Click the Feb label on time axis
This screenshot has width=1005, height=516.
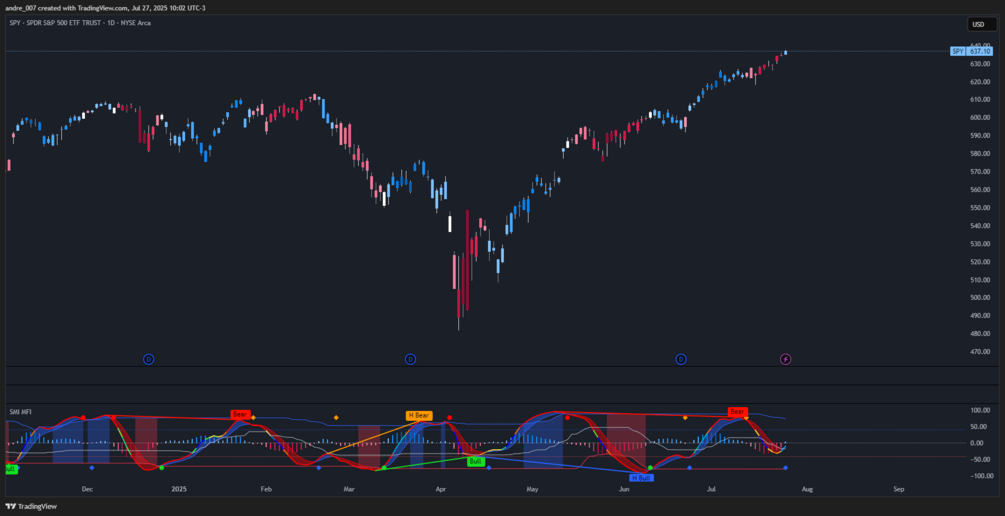[266, 489]
